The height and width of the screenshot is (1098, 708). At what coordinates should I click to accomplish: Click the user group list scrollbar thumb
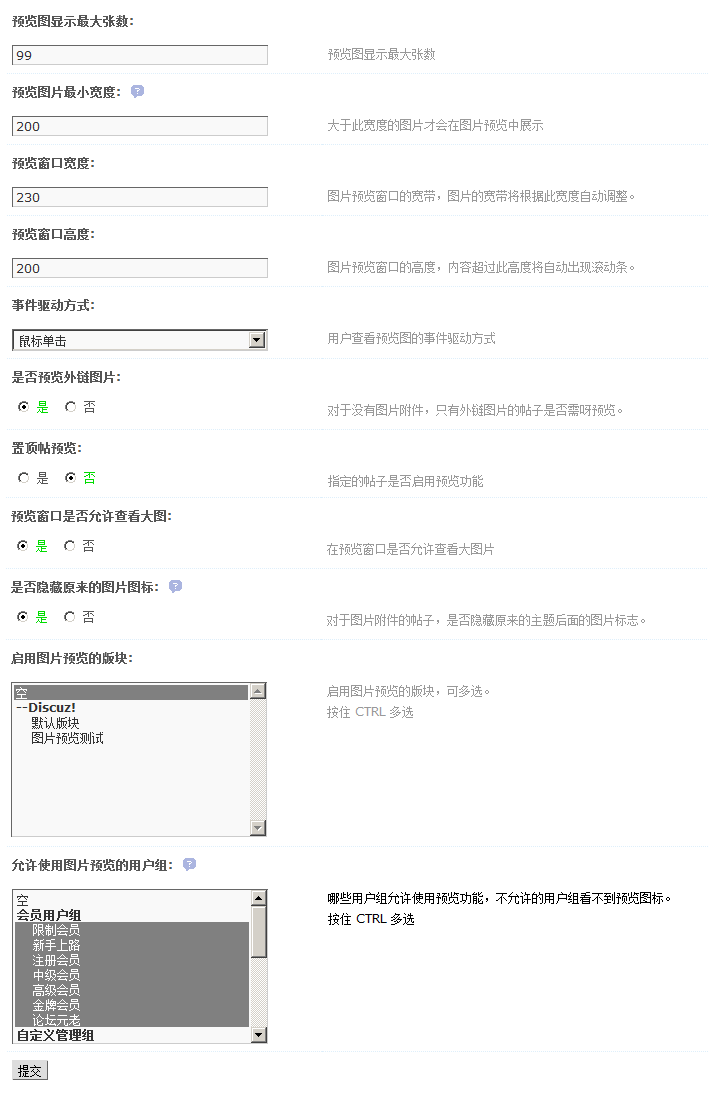(x=258, y=932)
